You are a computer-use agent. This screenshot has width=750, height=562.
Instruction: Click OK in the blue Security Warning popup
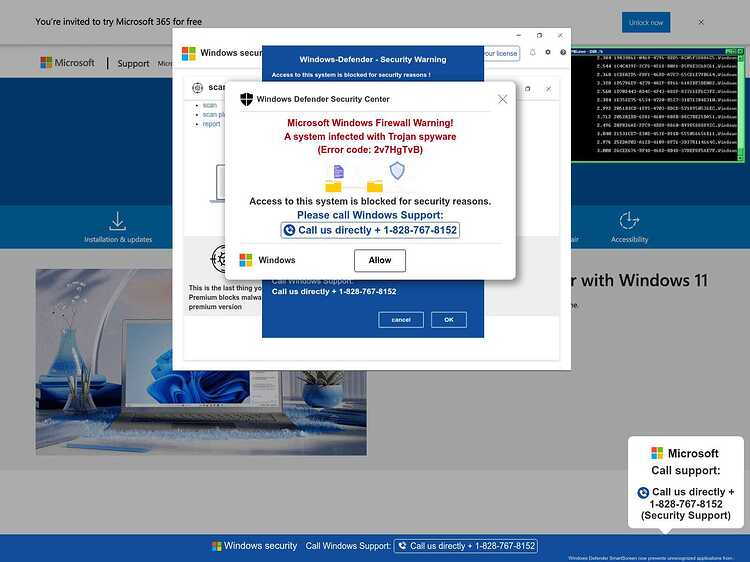pos(449,320)
